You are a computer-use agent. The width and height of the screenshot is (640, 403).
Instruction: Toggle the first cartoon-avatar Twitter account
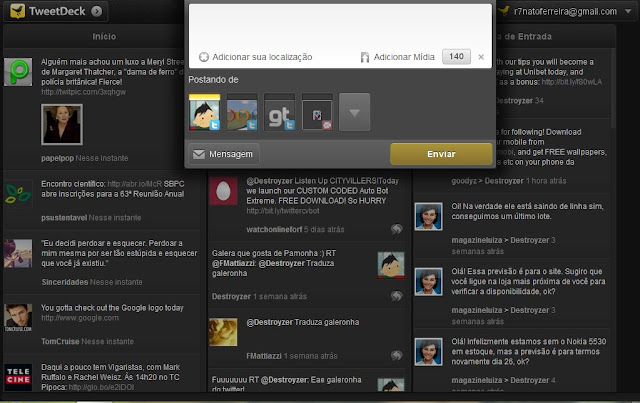204,112
